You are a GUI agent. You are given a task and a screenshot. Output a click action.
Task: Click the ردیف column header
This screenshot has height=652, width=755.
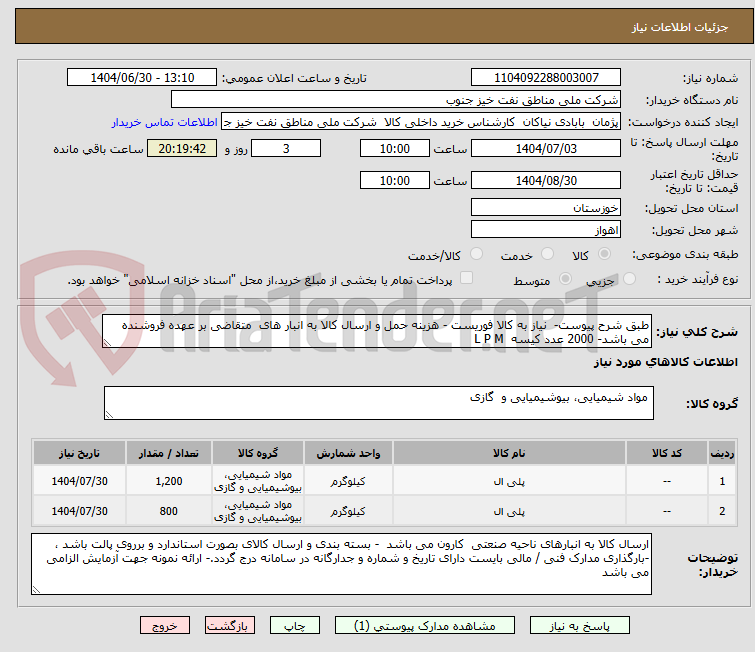(x=722, y=453)
